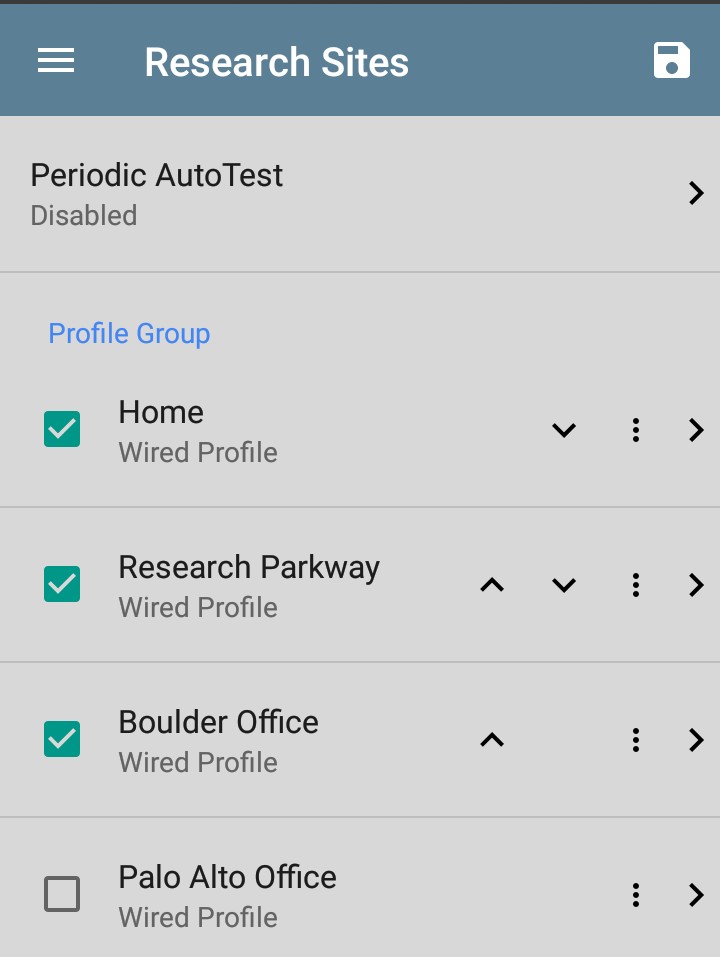The image size is (720, 957).
Task: Save the profile group with the disk icon
Action: (x=672, y=60)
